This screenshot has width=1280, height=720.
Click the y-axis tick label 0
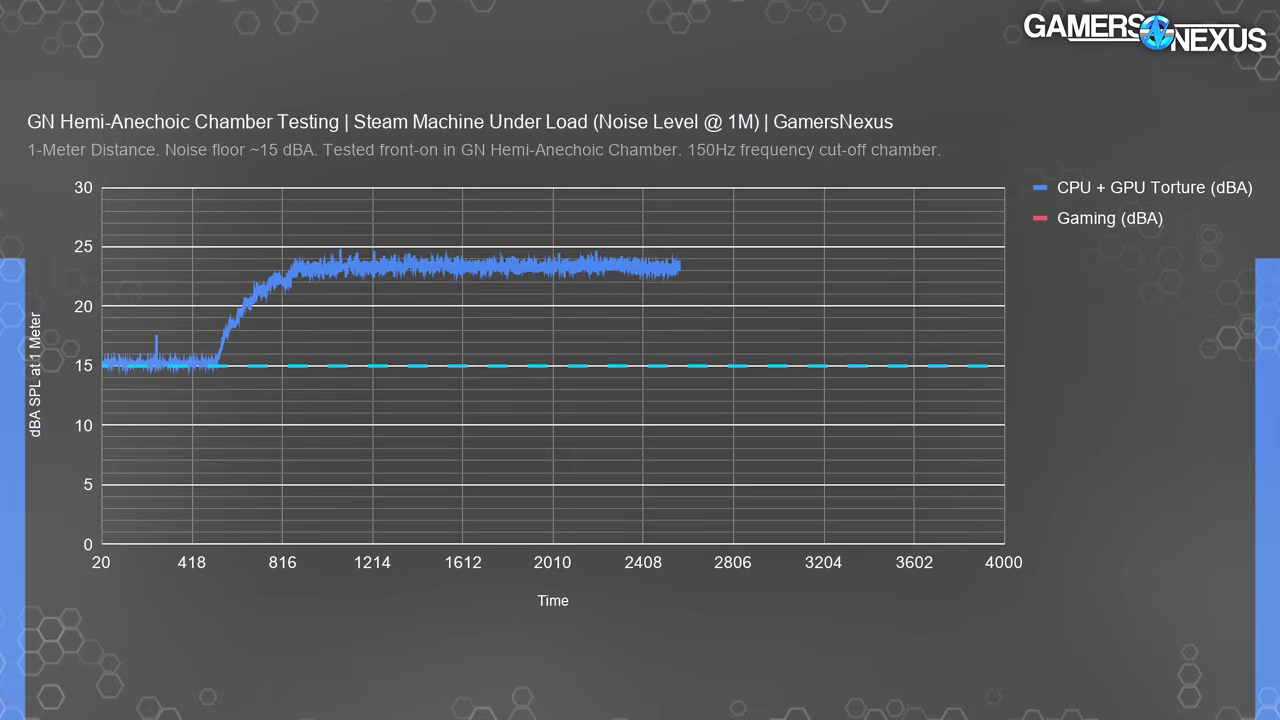pyautogui.click(x=88, y=545)
